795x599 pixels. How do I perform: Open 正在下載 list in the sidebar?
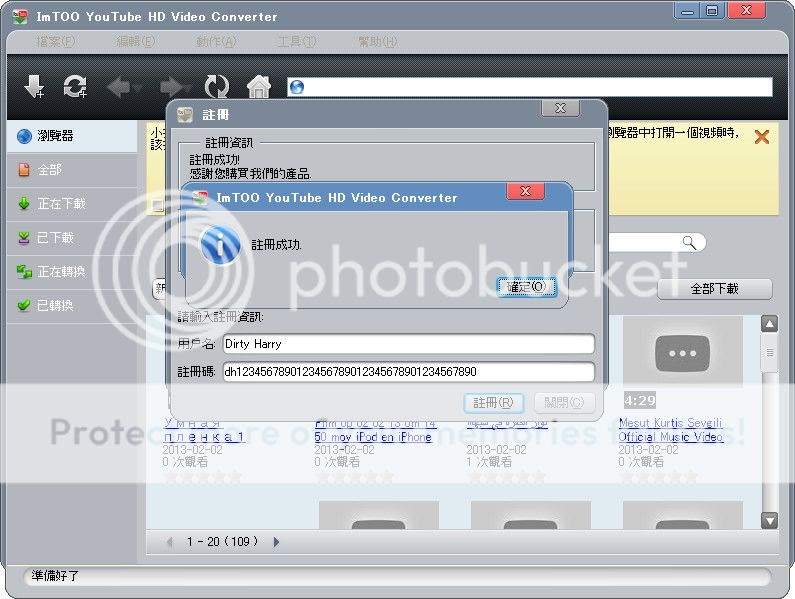[x=72, y=204]
